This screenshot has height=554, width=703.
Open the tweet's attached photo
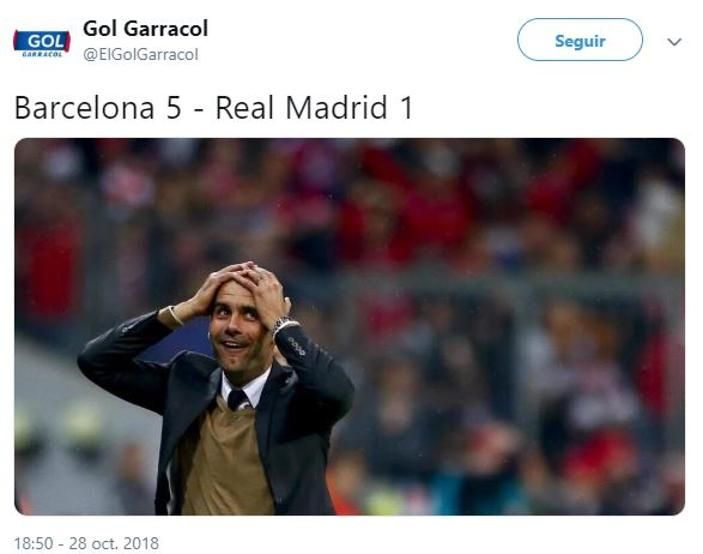pos(349,326)
